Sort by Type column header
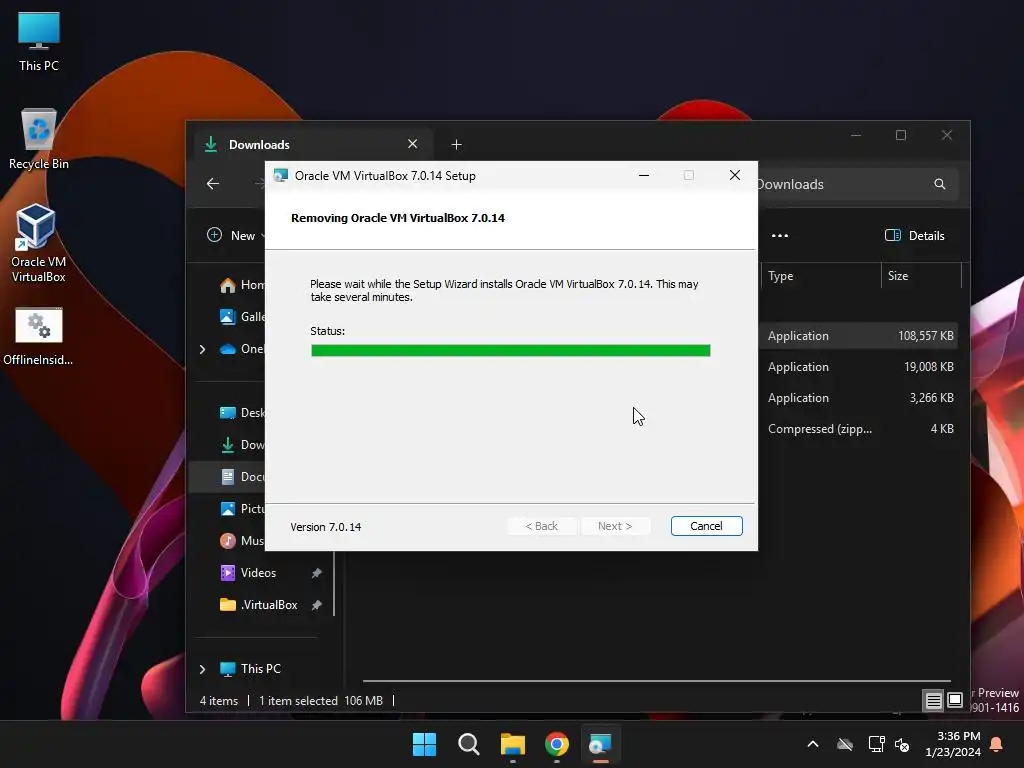This screenshot has width=1024, height=768. 821,276
